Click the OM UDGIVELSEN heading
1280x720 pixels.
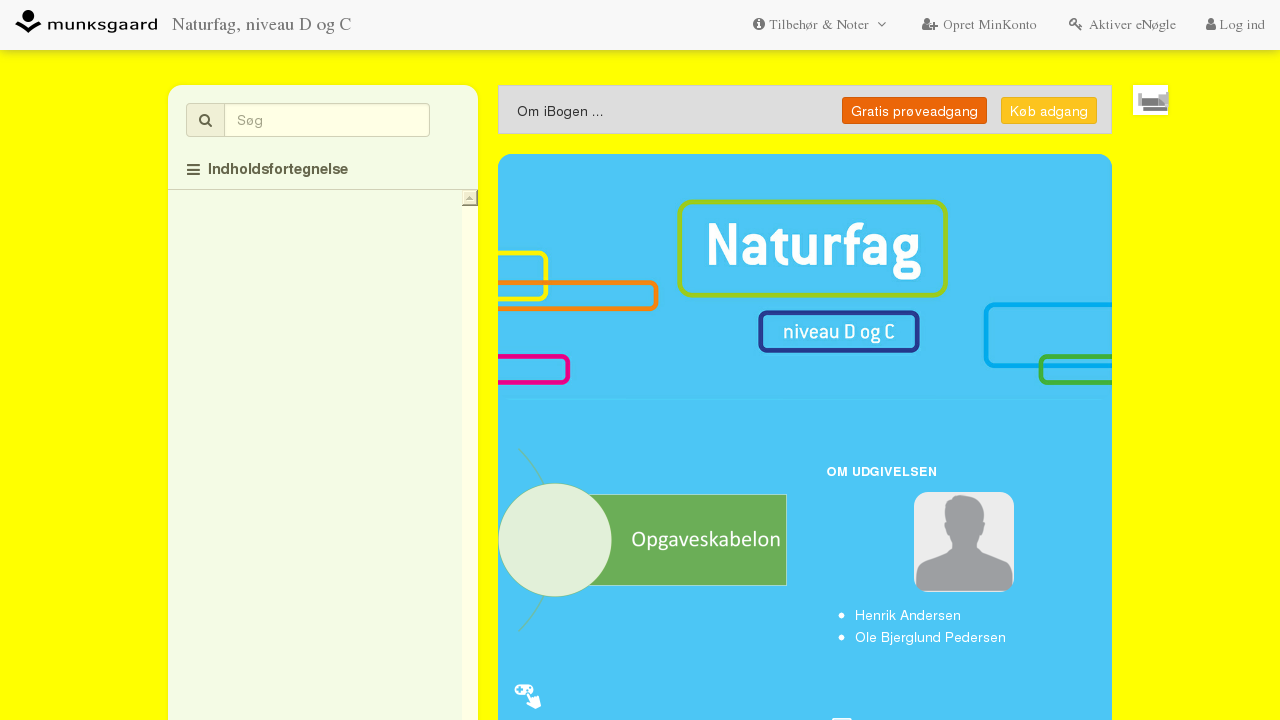tap(881, 472)
